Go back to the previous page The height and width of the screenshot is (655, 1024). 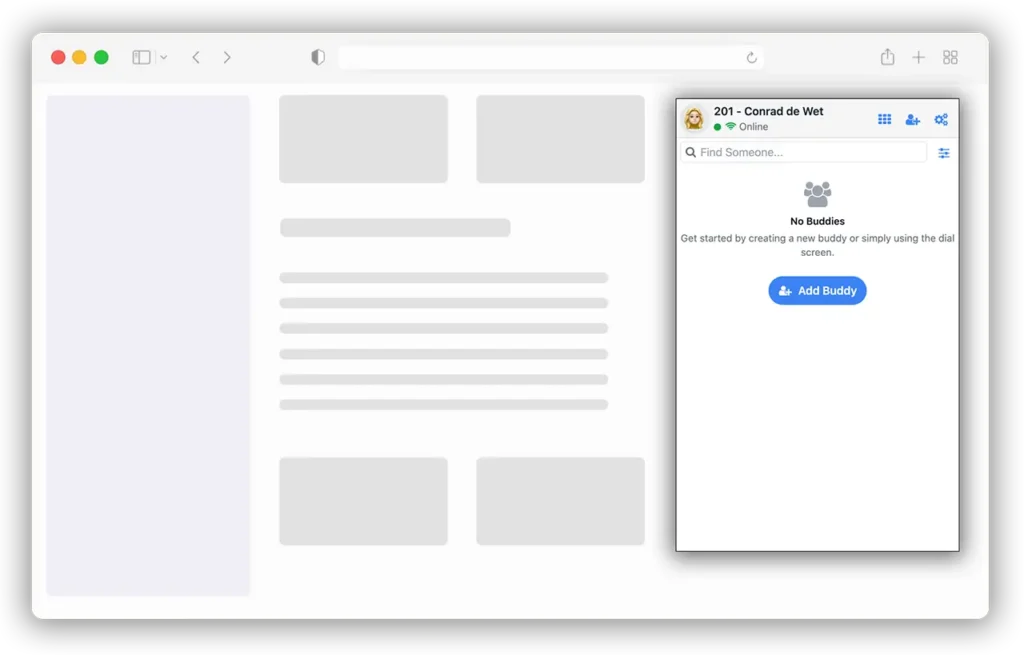click(x=196, y=57)
